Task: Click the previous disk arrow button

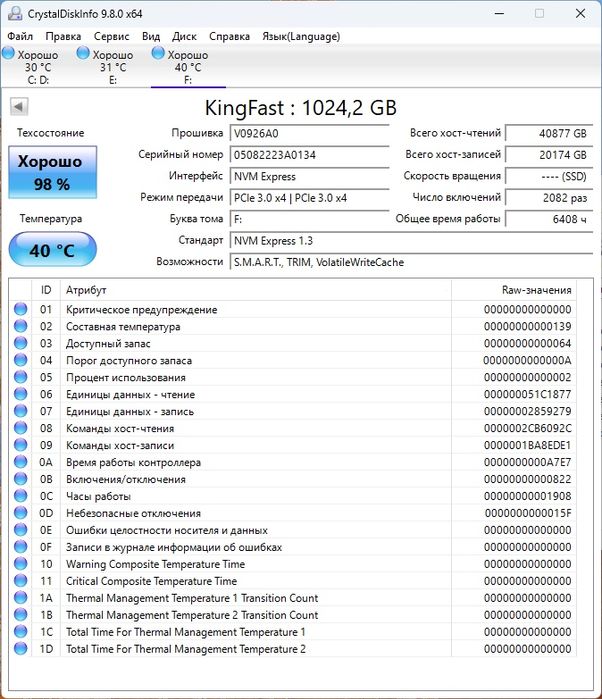Action: (x=19, y=107)
